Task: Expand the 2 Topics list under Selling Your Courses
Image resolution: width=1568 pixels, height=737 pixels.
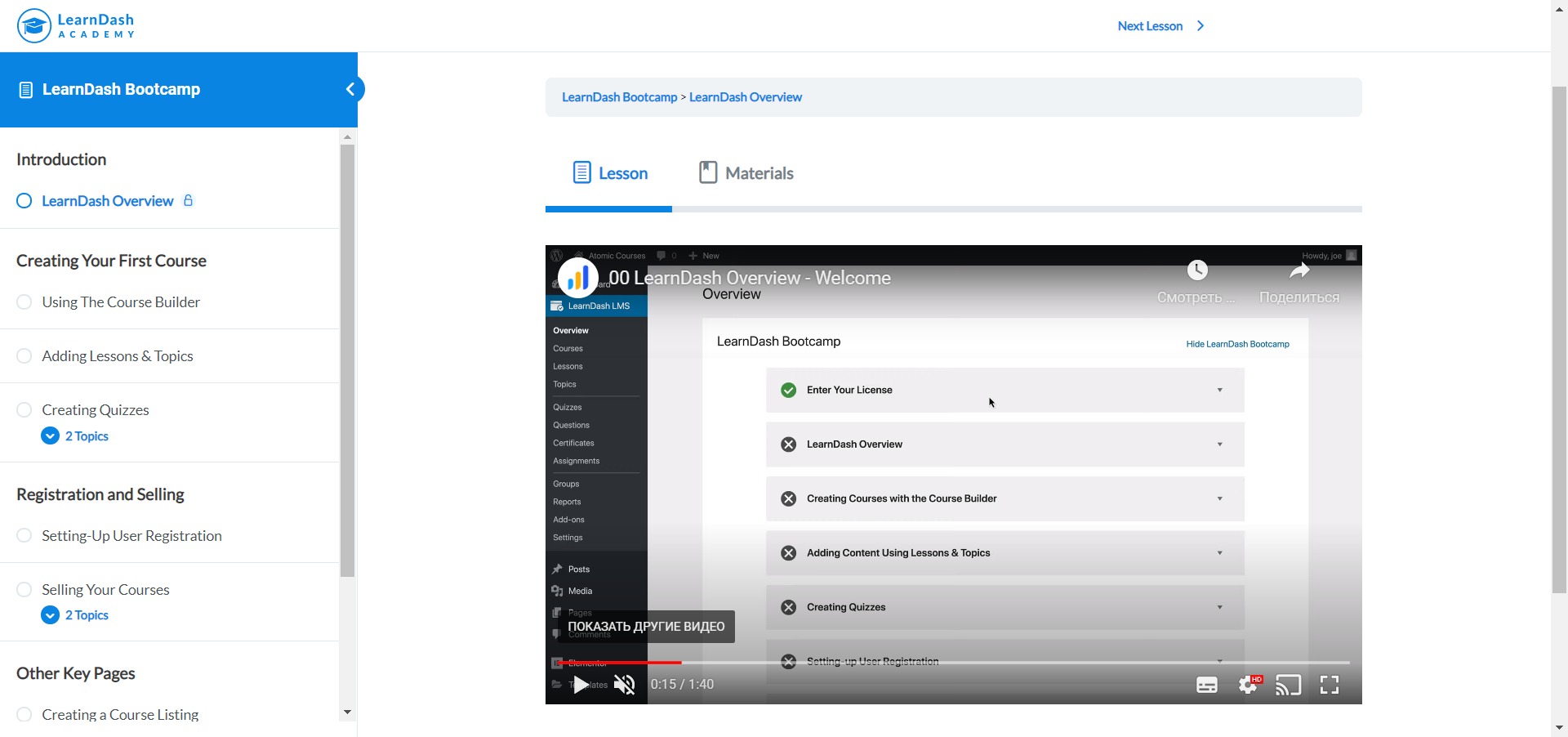Action: (x=75, y=615)
